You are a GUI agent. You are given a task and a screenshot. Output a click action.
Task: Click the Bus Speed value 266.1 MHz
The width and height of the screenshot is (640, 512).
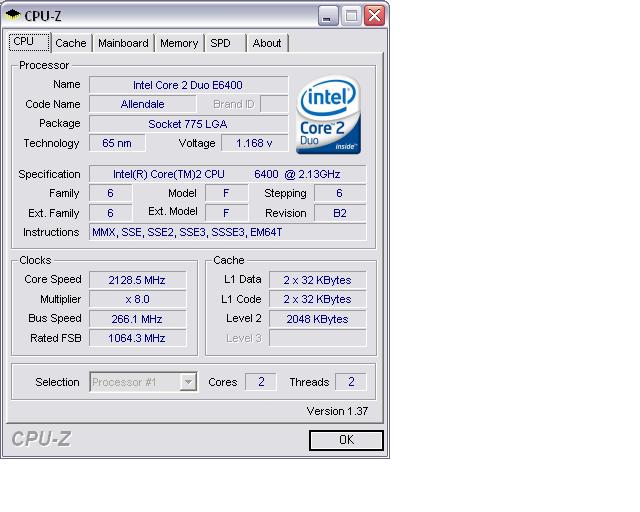137,319
